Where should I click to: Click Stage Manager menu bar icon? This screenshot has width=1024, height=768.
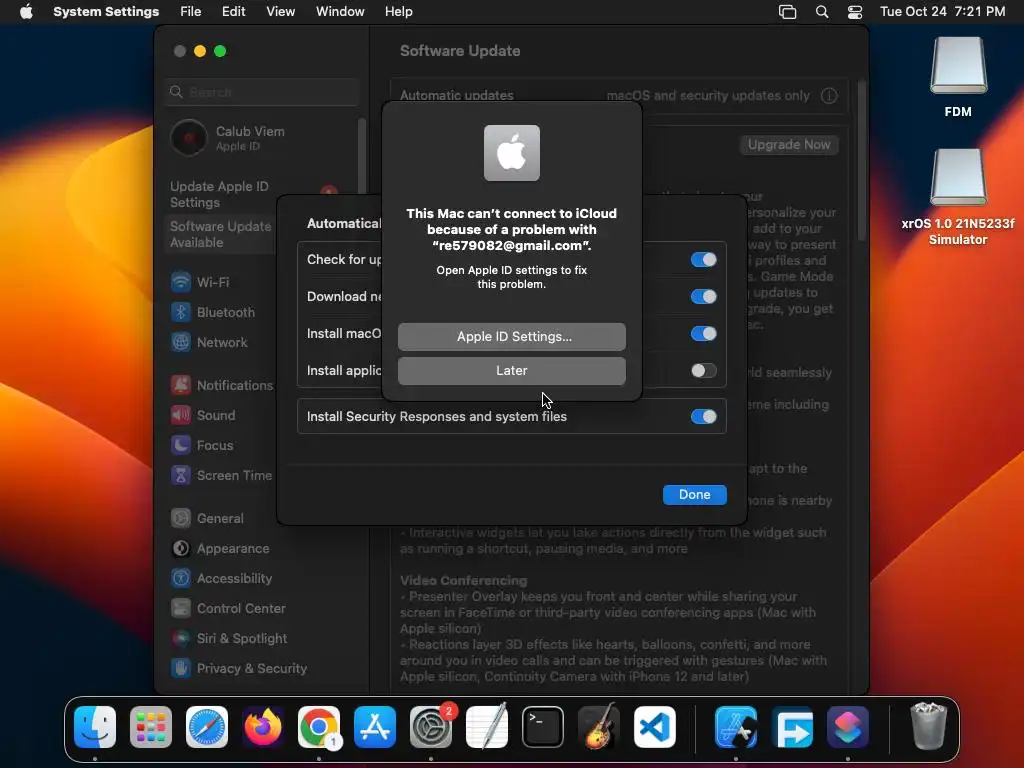788,12
